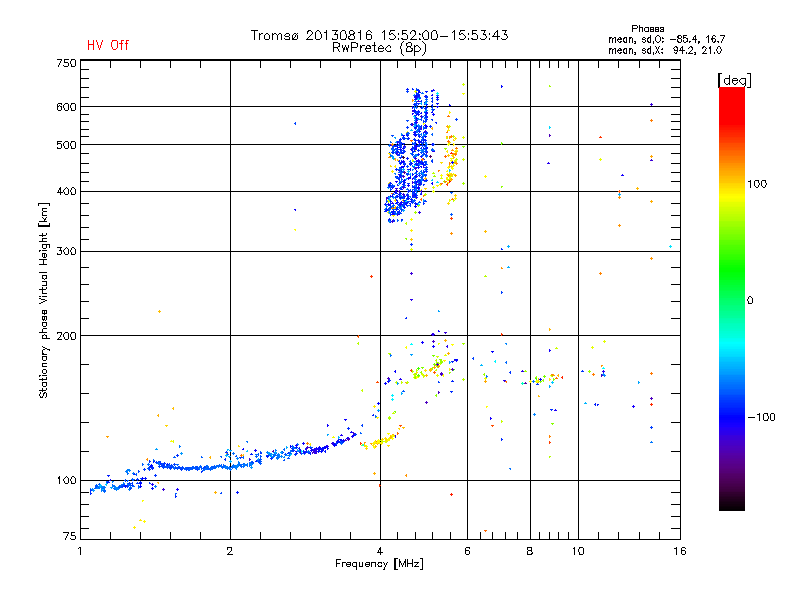800x600 pixels.
Task: Click the colorbar label '0'
Action: pos(750,300)
